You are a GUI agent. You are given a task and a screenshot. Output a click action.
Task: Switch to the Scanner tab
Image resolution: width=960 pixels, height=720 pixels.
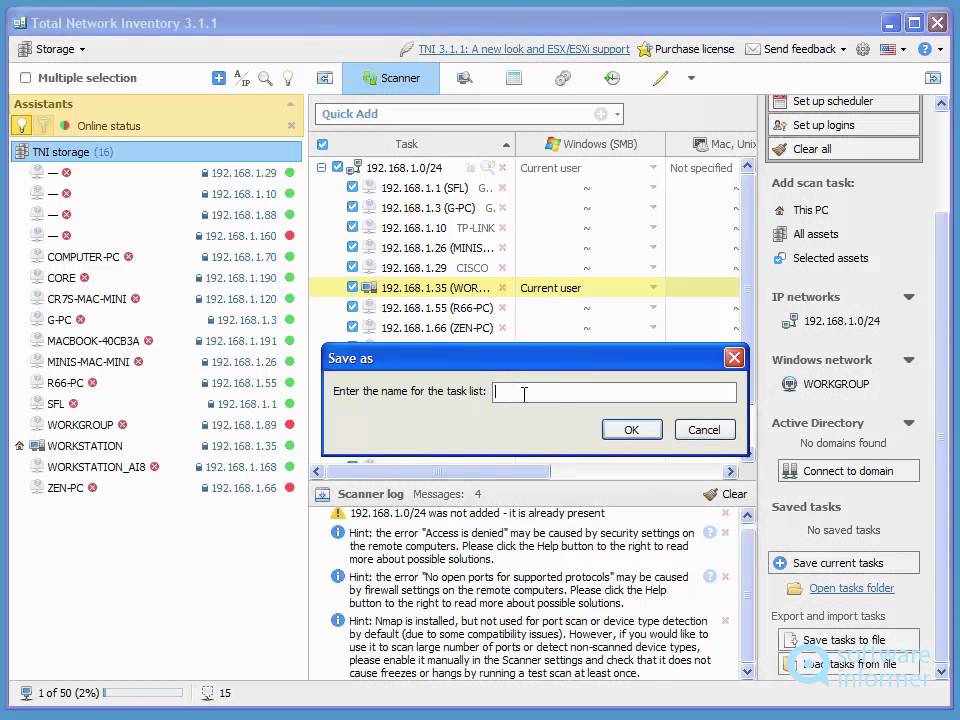391,78
